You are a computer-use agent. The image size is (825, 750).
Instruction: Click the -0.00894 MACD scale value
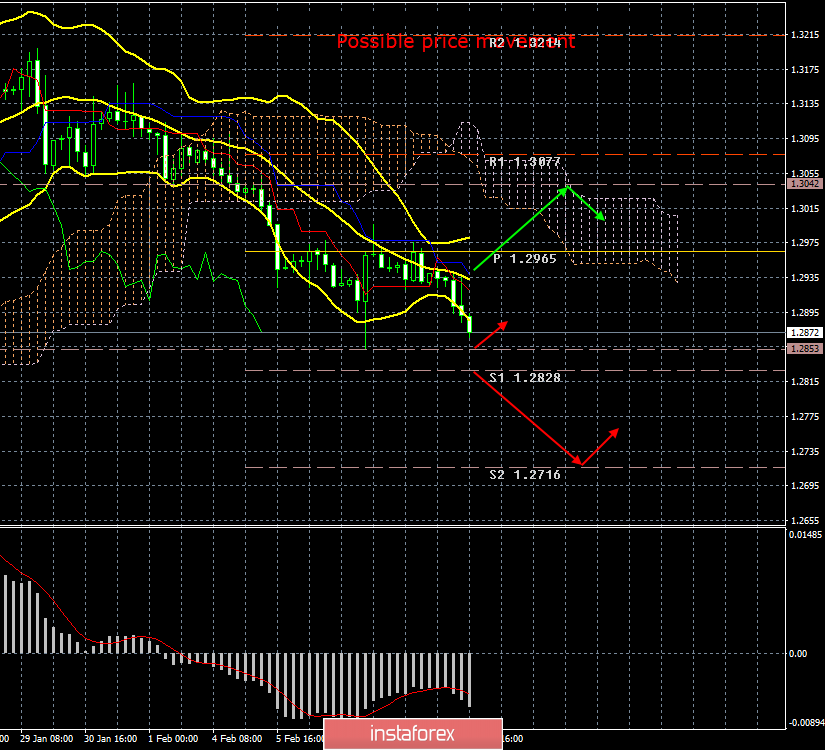tap(806, 723)
